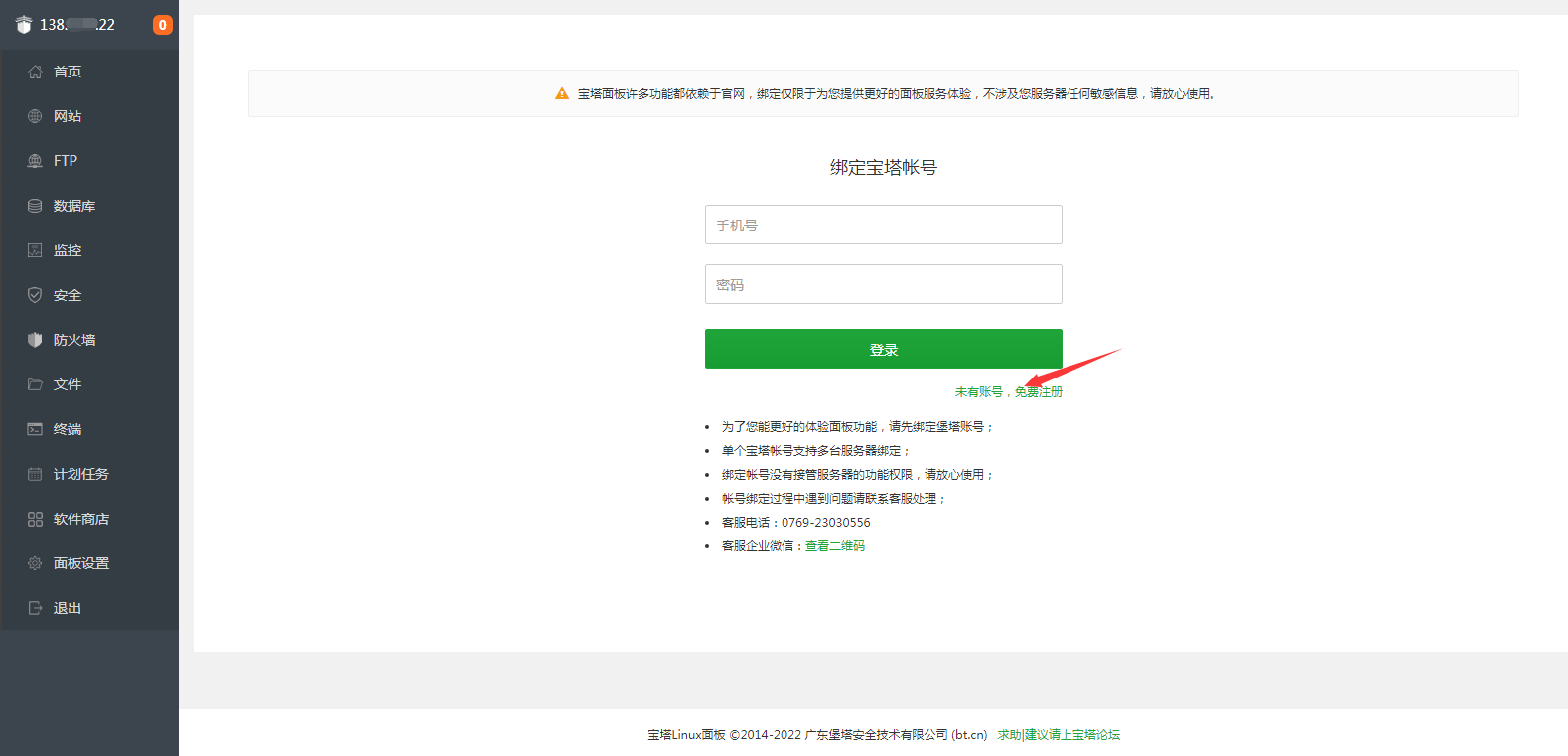Open the 面板设置 section

pyautogui.click(x=89, y=563)
